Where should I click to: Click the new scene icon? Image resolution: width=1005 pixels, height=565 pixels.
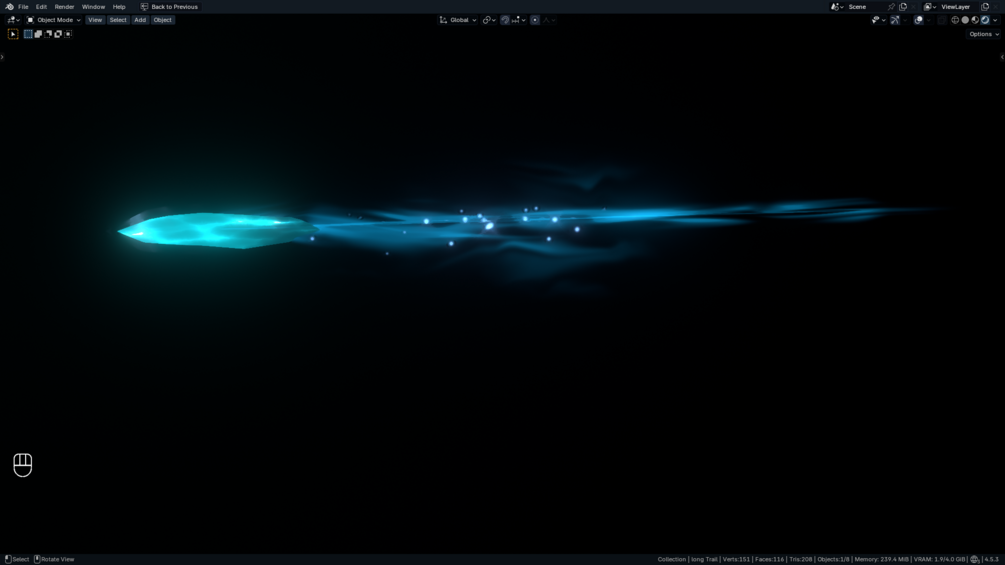(x=903, y=6)
